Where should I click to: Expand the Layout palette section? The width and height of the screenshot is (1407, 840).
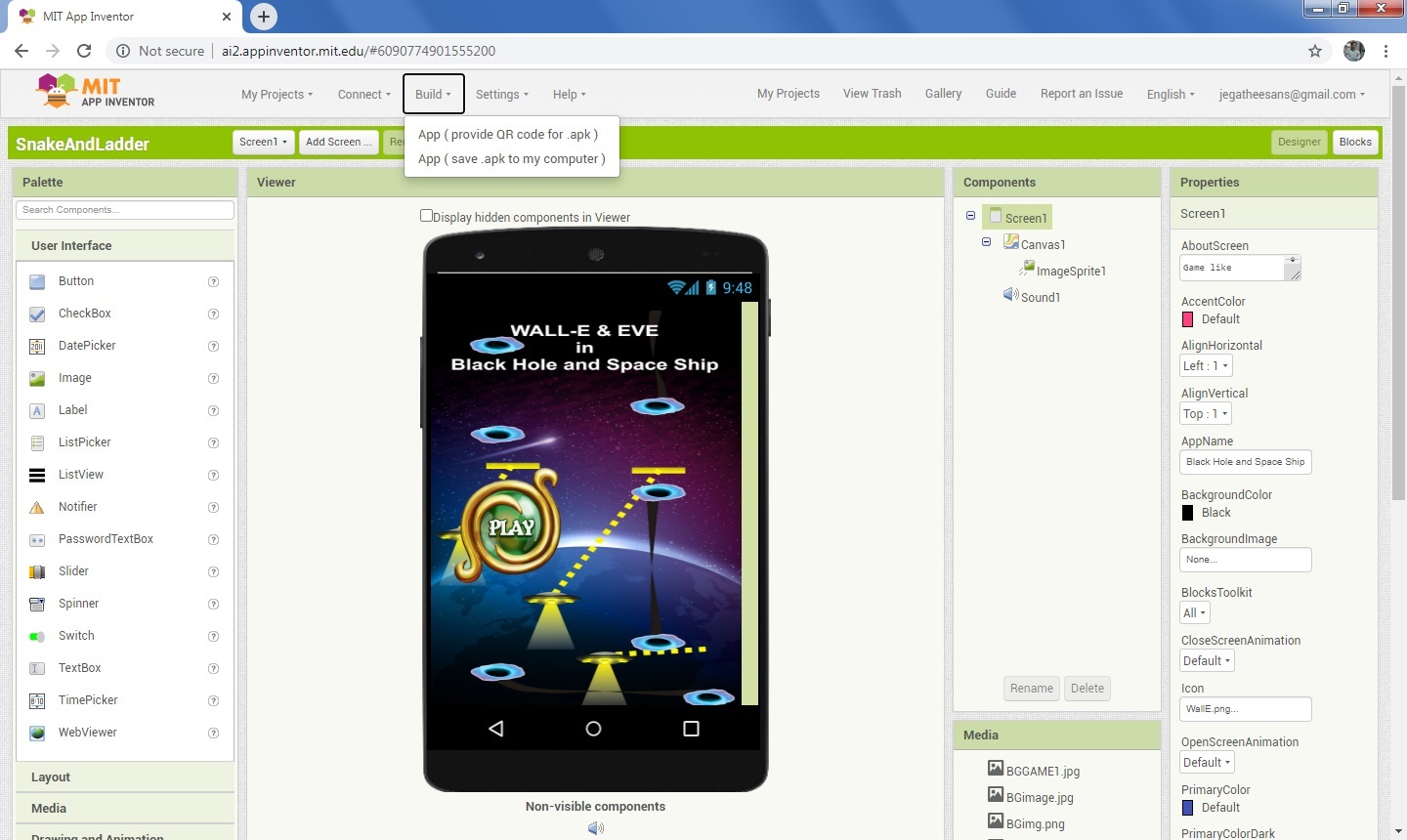tap(125, 777)
